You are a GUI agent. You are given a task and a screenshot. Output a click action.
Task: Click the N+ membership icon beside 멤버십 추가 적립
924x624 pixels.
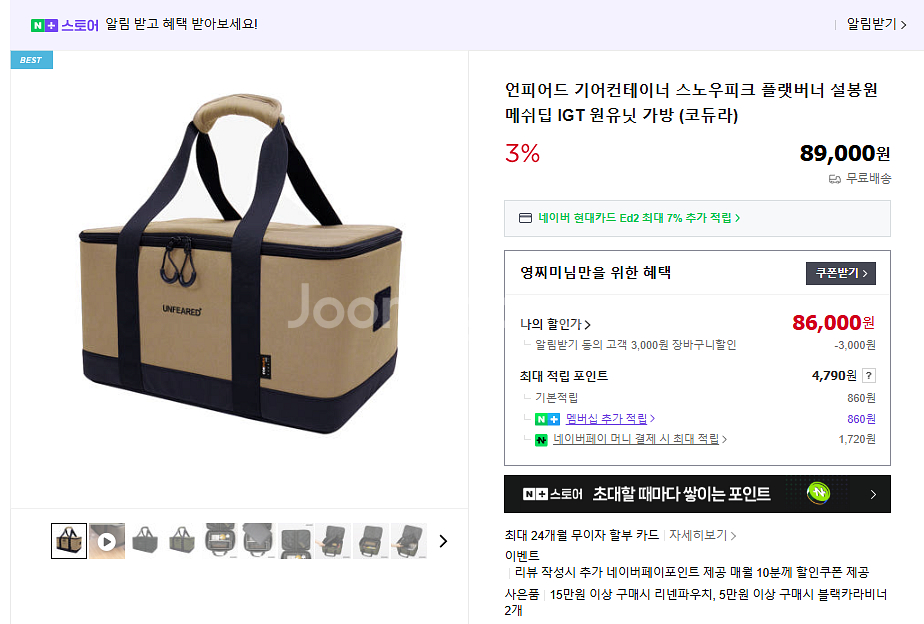pos(547,419)
